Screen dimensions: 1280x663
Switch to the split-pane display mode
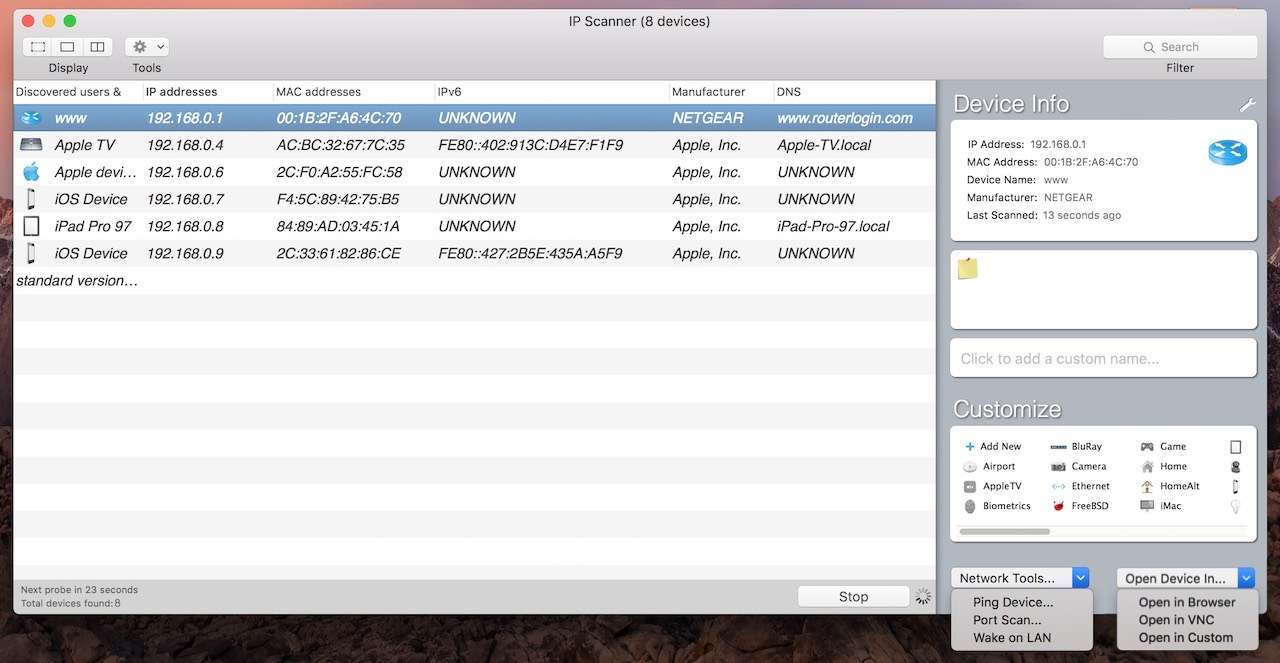pyautogui.click(x=97, y=47)
